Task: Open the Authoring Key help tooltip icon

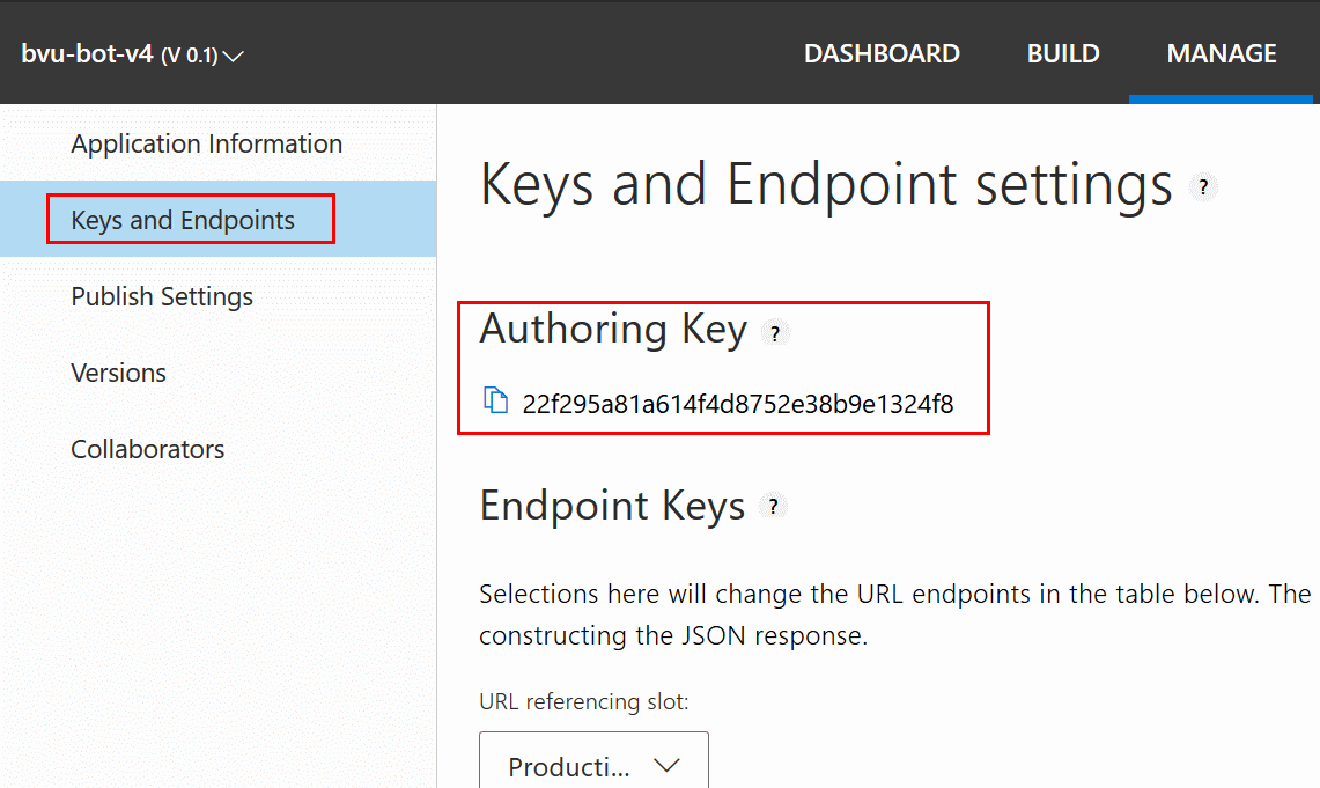Action: pos(775,334)
